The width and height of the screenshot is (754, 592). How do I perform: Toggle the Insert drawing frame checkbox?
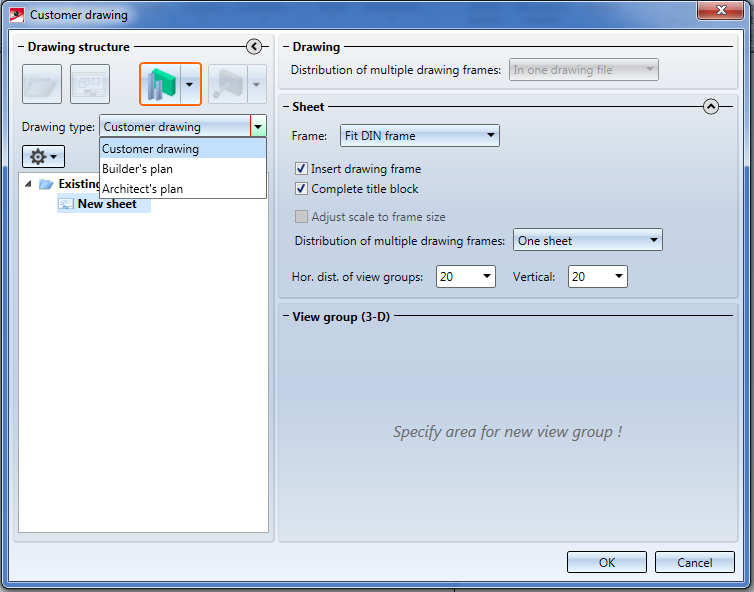(x=301, y=169)
